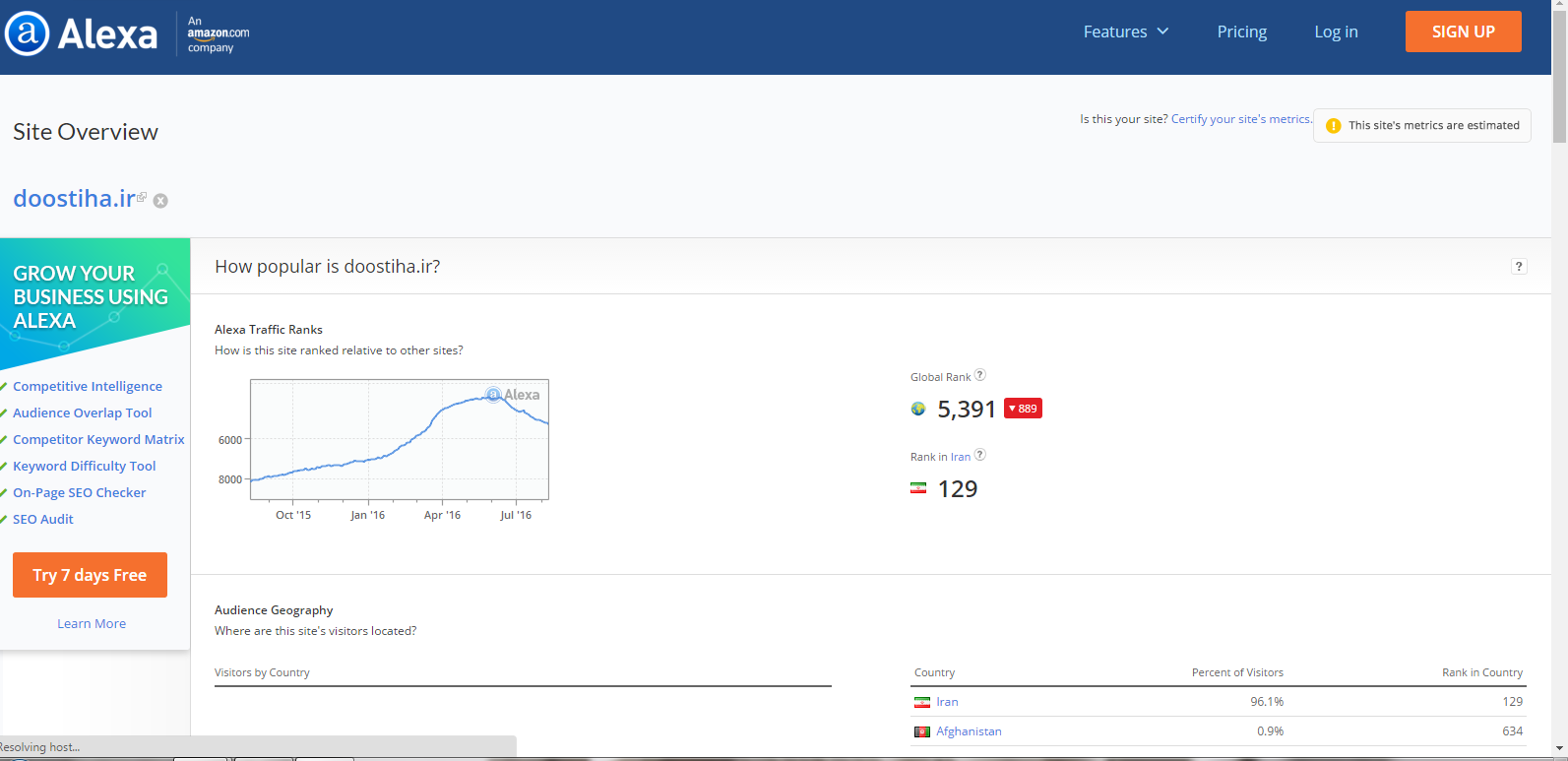
Task: Click the Rank in Country column header
Action: [x=1482, y=673]
